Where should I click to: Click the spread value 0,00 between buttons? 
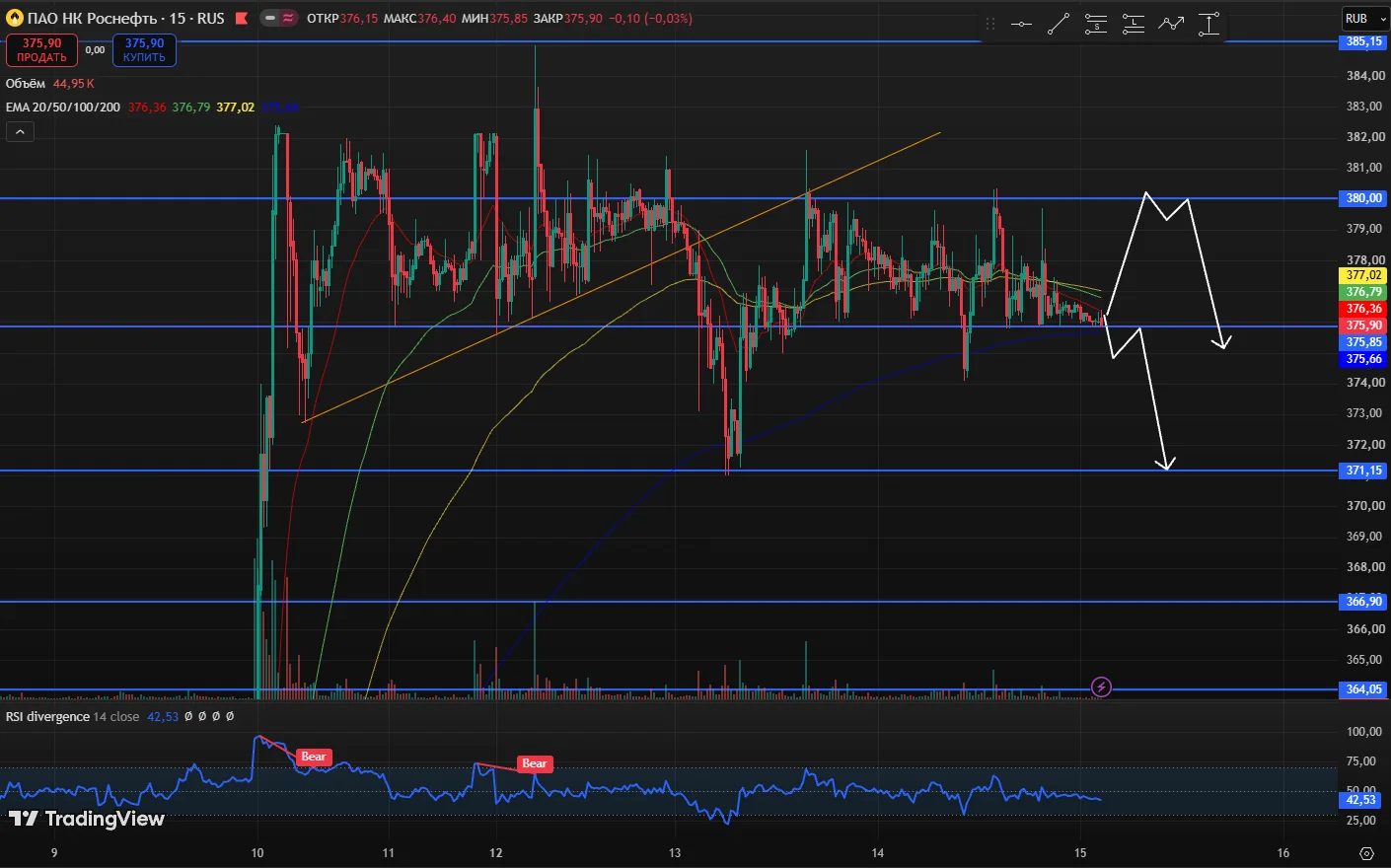click(95, 50)
